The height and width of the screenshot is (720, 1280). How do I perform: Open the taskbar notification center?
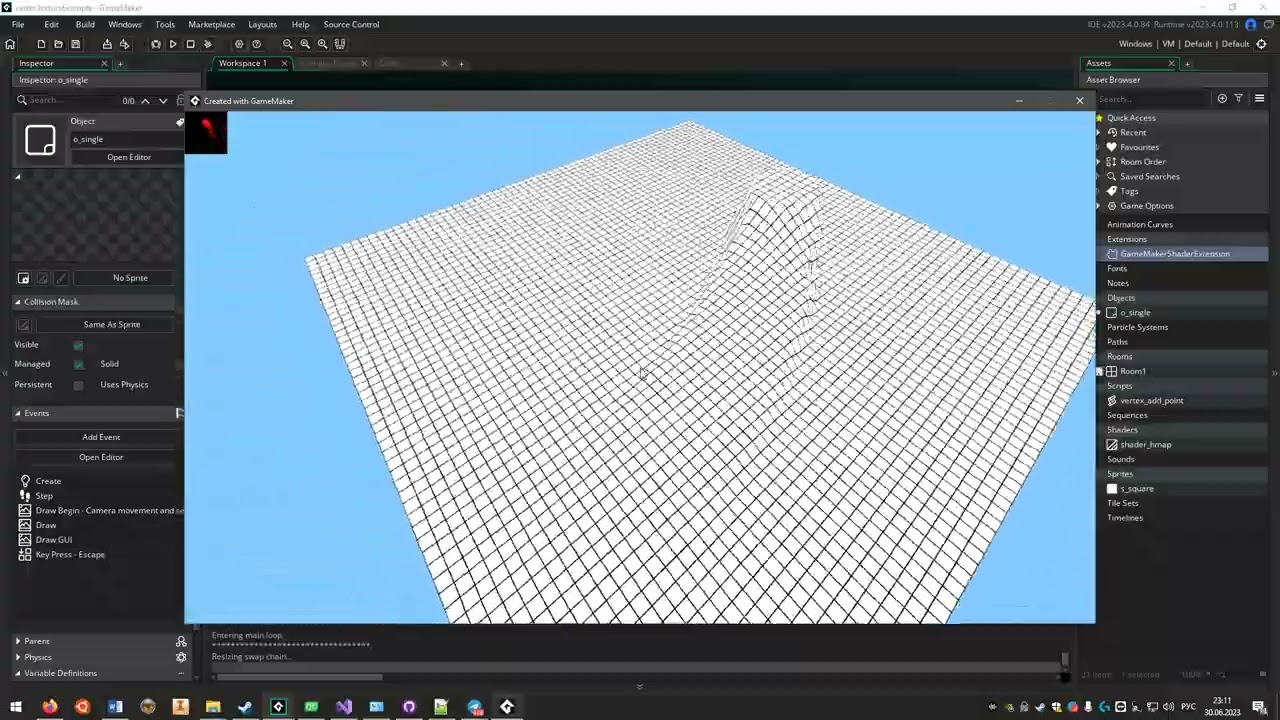click(x=1259, y=707)
